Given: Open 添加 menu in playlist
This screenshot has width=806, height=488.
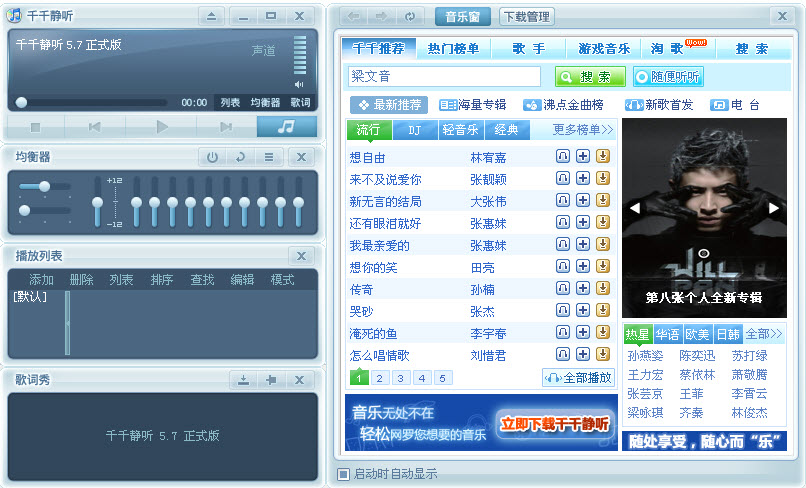Looking at the screenshot, I should tap(41, 280).
